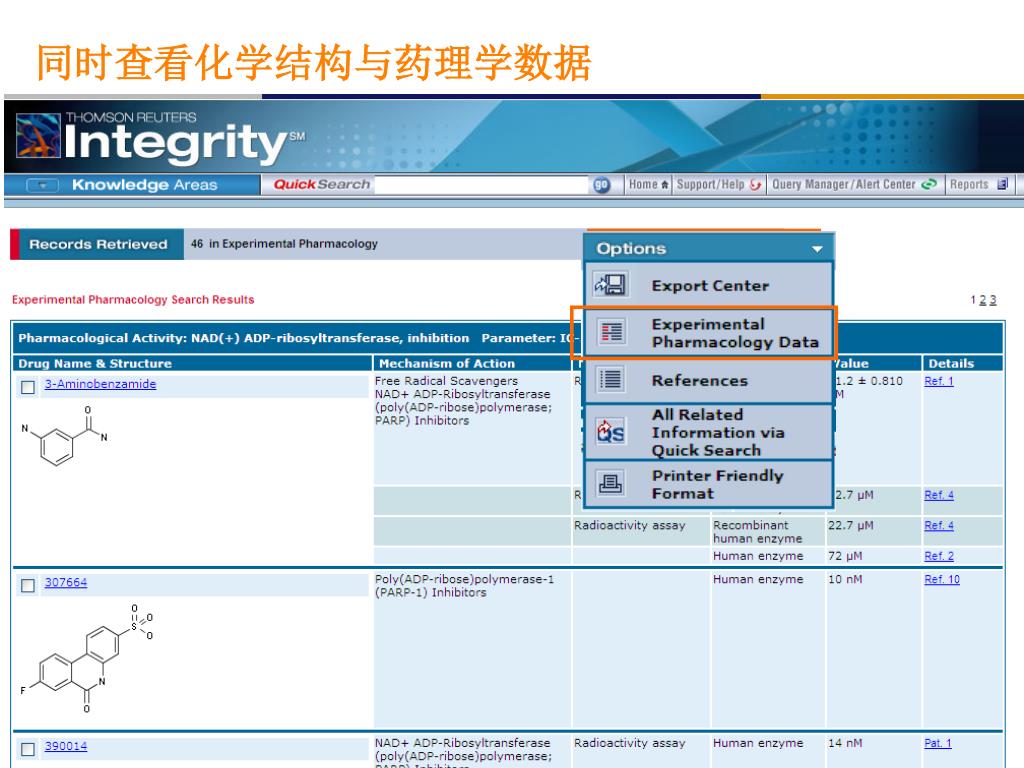This screenshot has width=1024, height=768.
Task: Click the Mechanism of Action header
Action: coord(447,364)
